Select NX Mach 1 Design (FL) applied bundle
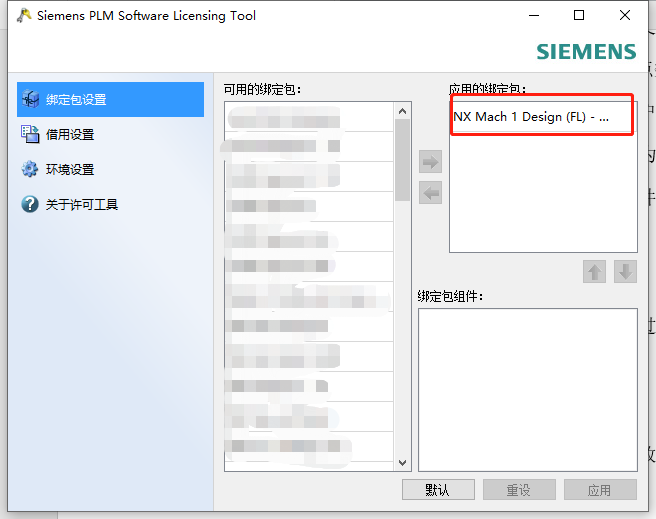This screenshot has width=656, height=519. coord(542,117)
